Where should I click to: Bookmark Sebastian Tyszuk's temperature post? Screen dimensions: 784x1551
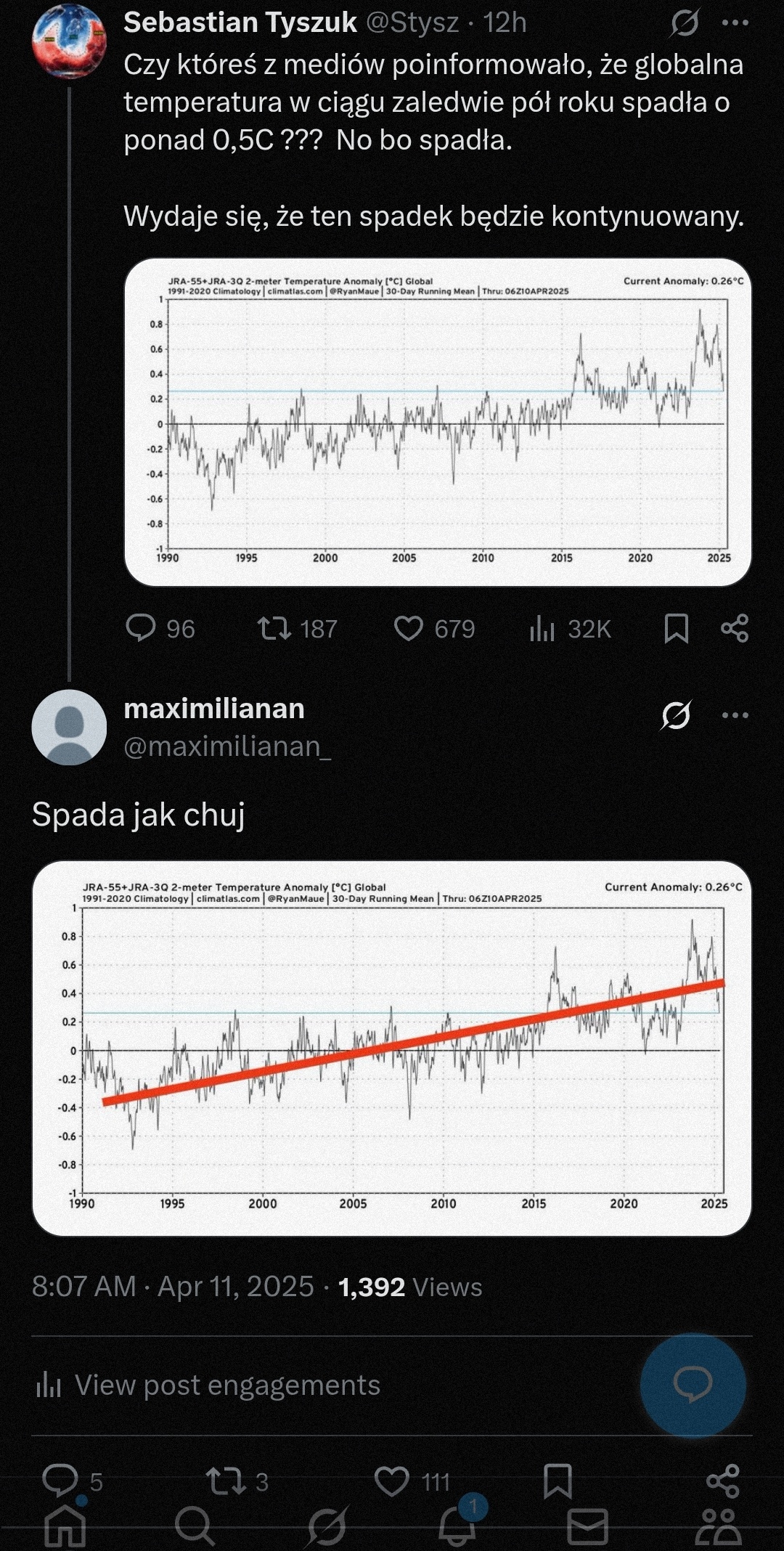coord(676,629)
